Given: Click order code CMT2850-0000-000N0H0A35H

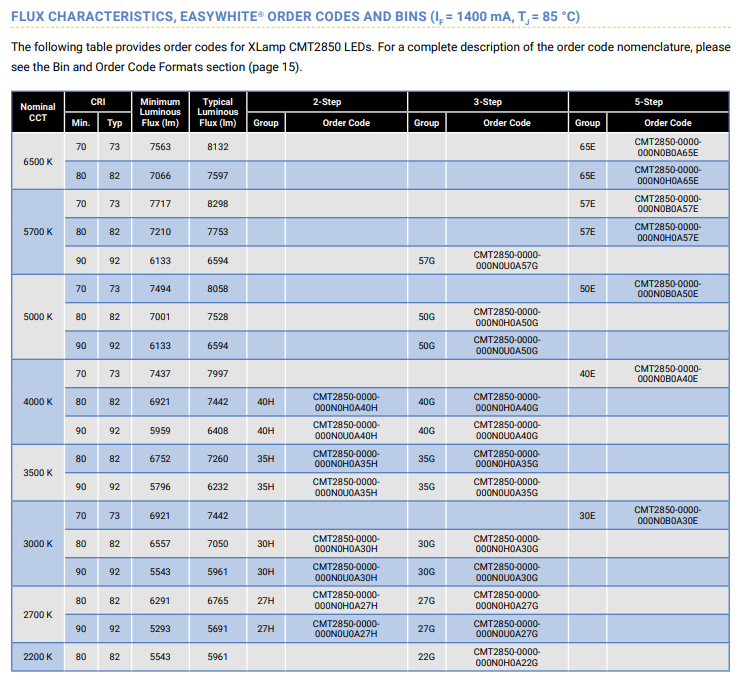Looking at the screenshot, I should (x=346, y=459).
